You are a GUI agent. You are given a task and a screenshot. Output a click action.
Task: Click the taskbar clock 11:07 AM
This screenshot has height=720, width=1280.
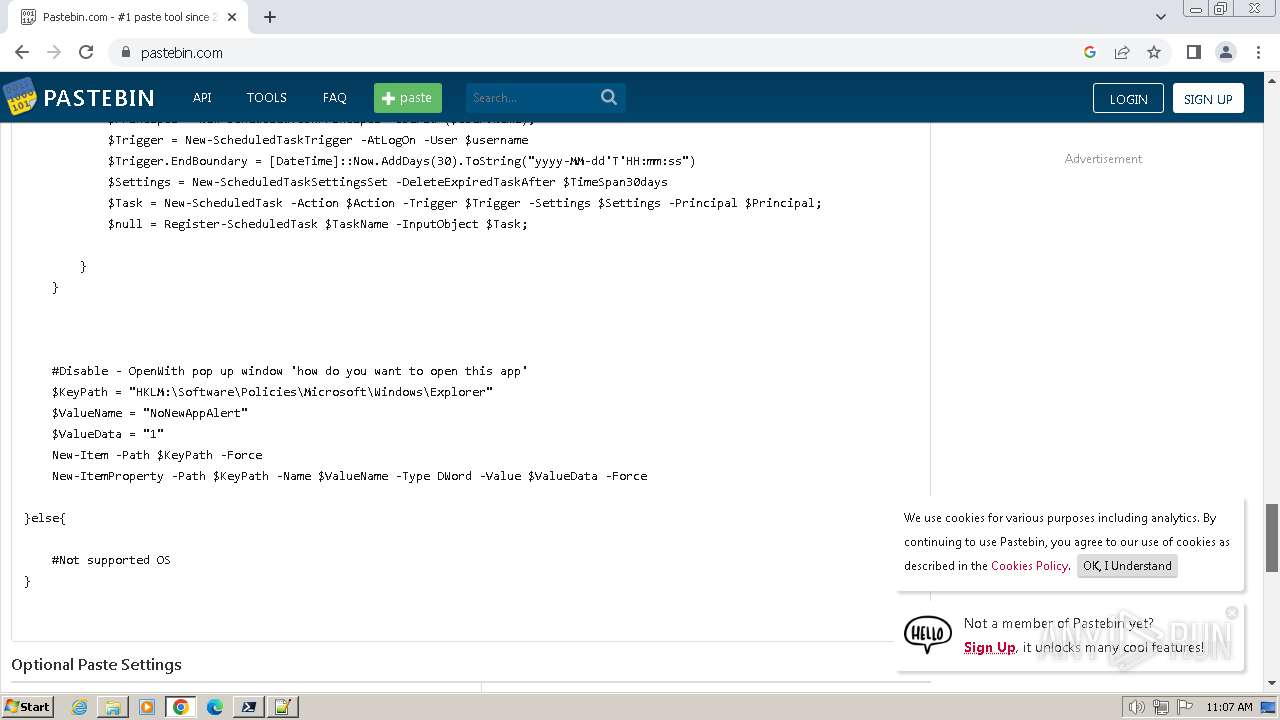[x=1229, y=707]
